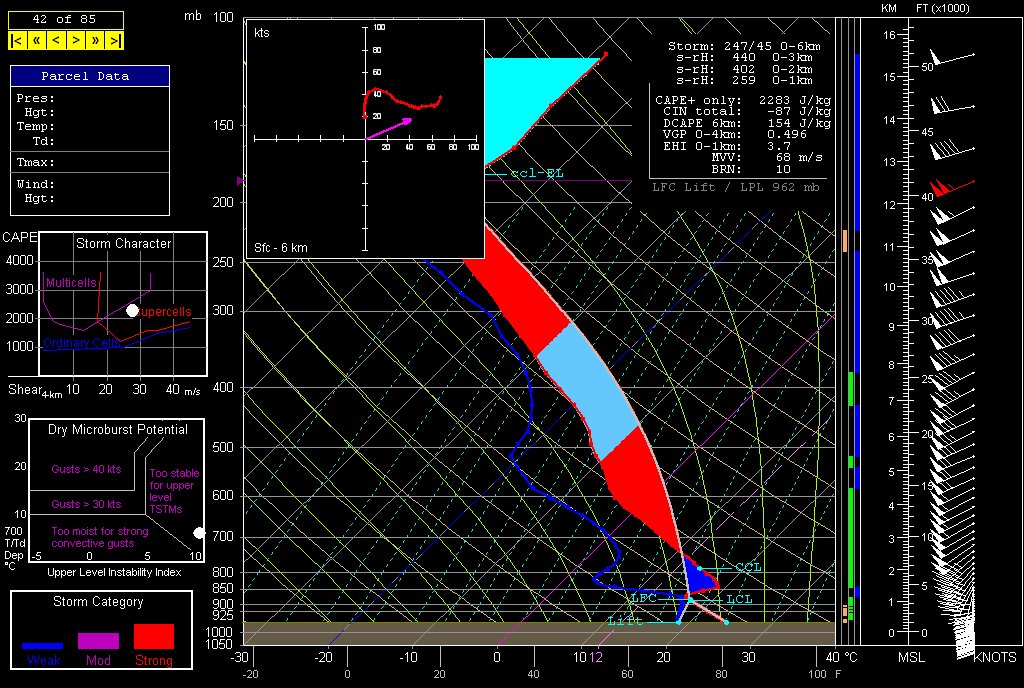The height and width of the screenshot is (688, 1024).
Task: Click the ccl-EL label near 180 mb
Action: click(x=536, y=173)
